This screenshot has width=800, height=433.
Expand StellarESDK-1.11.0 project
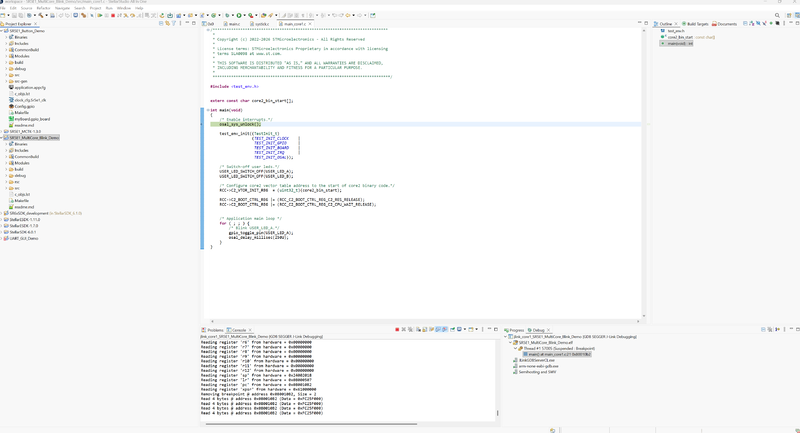pos(2,220)
